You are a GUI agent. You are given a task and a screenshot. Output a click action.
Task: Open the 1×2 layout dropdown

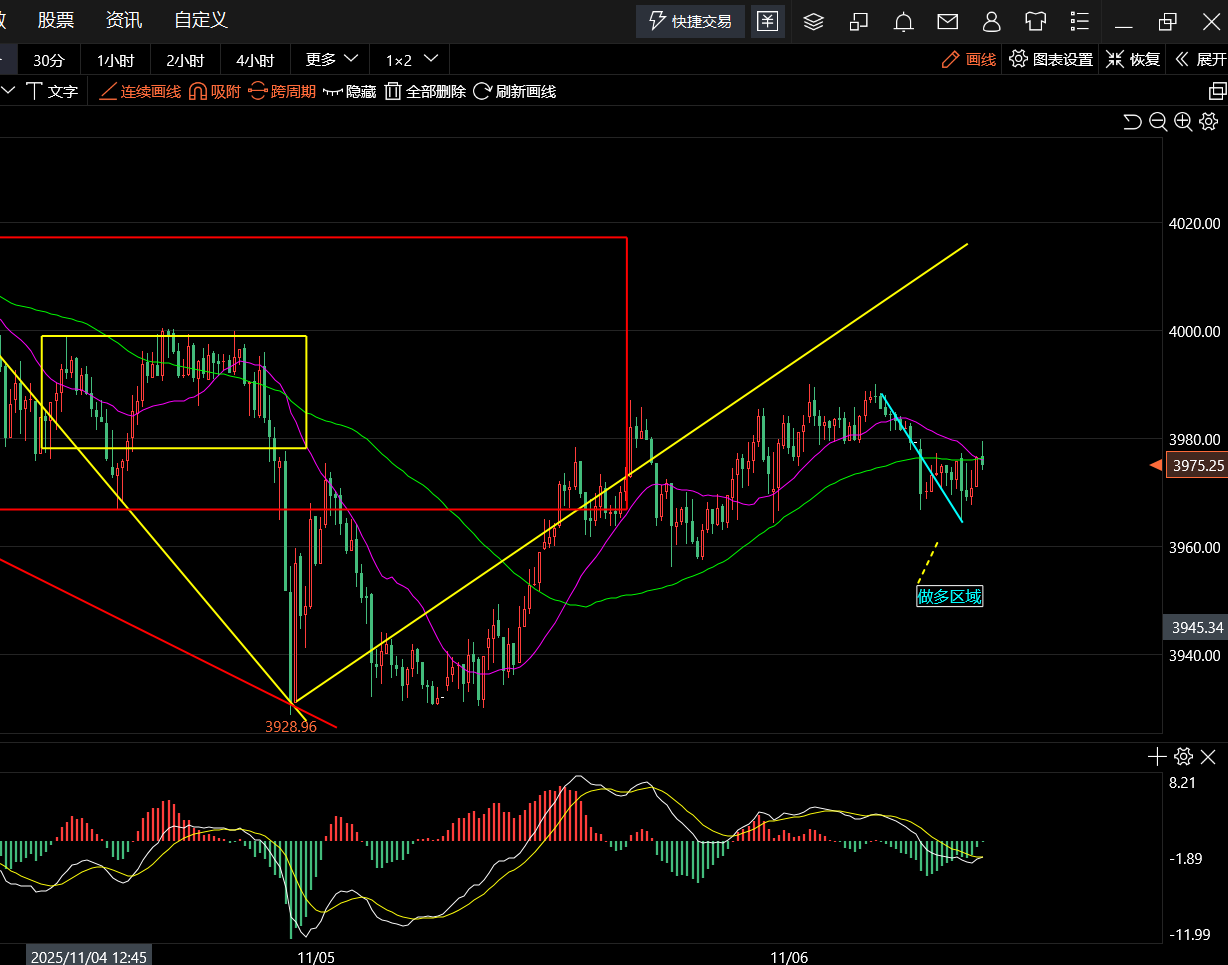click(411, 59)
